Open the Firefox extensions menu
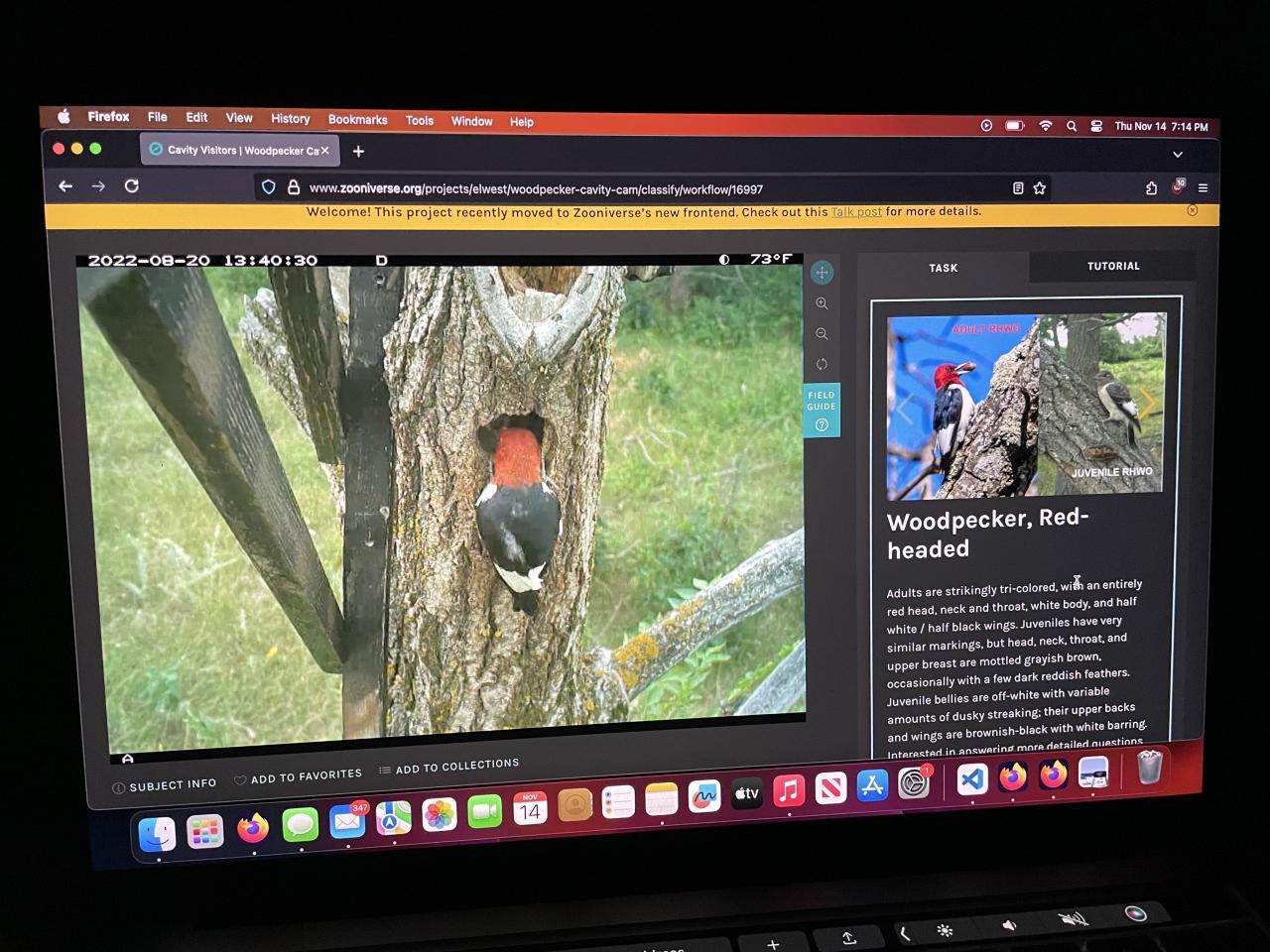 (1151, 187)
